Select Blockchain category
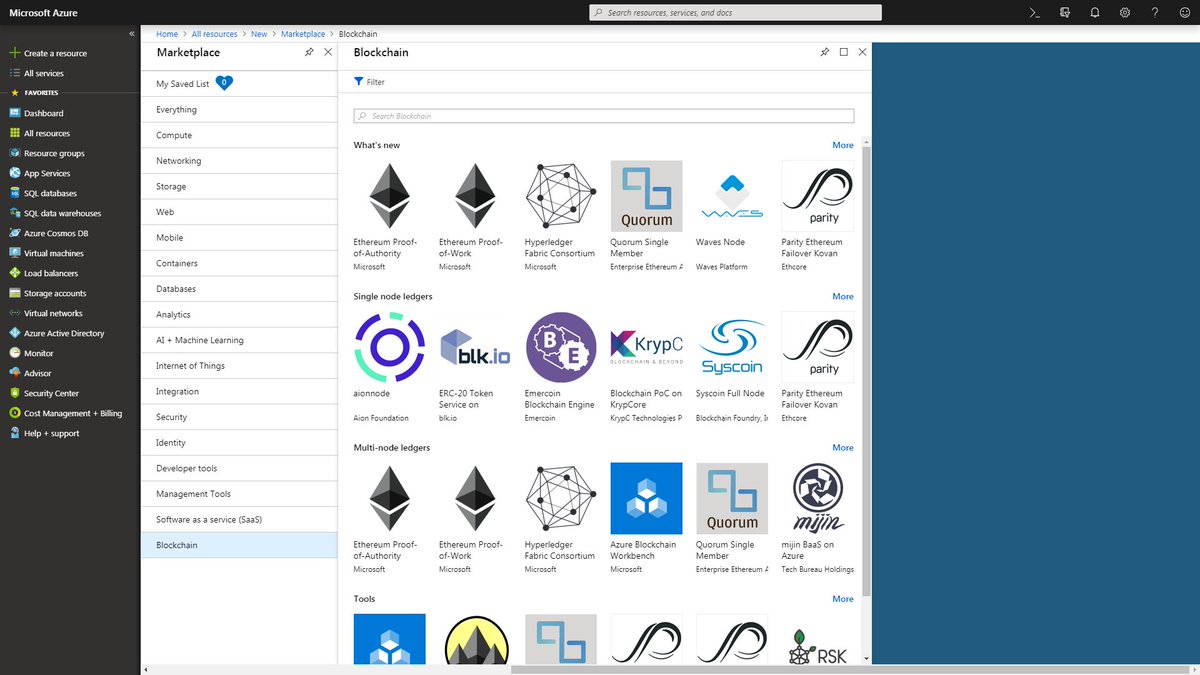The image size is (1200, 675). coord(240,545)
